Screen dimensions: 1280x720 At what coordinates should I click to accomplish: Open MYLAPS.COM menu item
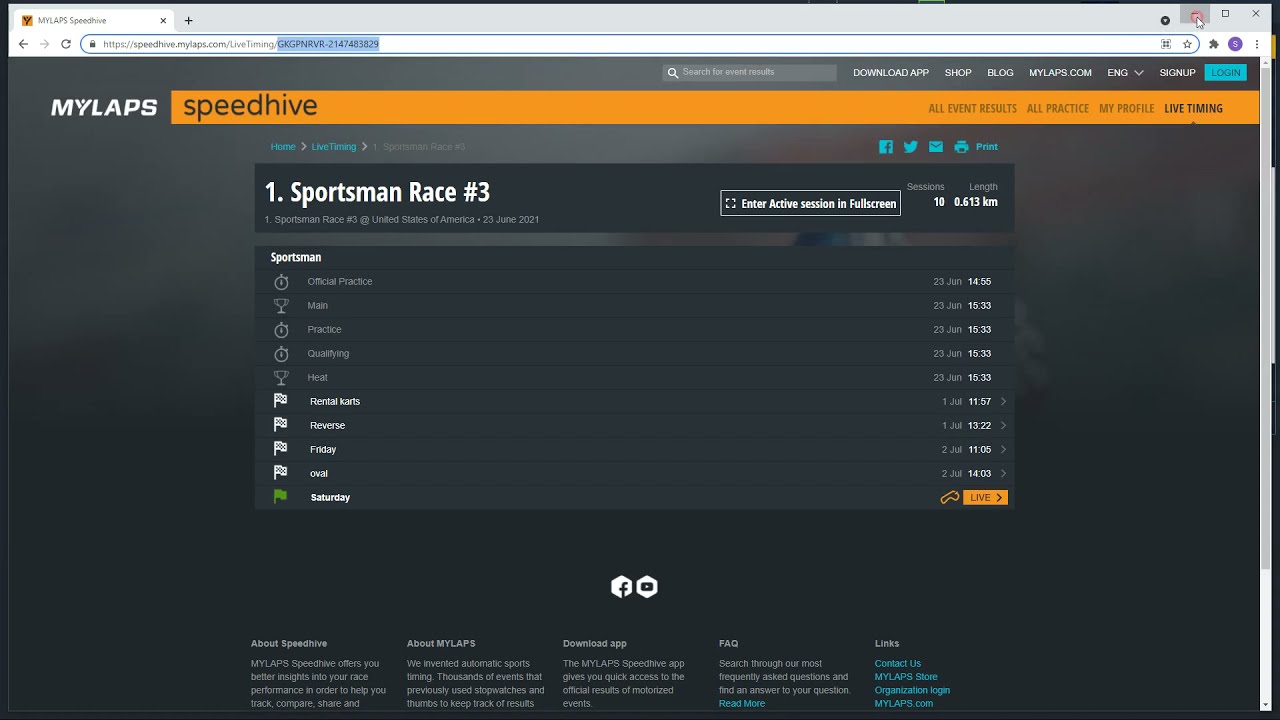1060,73
